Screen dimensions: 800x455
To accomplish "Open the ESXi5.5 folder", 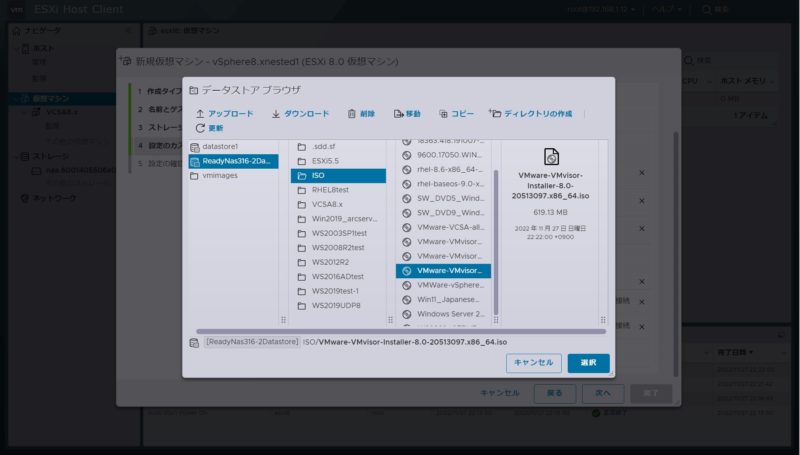I will click(x=338, y=161).
